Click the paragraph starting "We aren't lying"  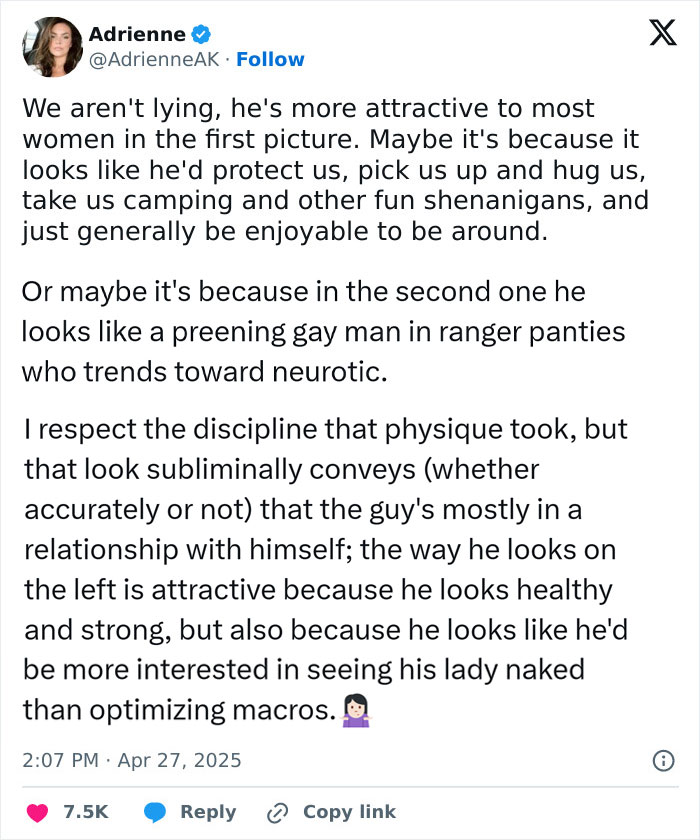335,172
